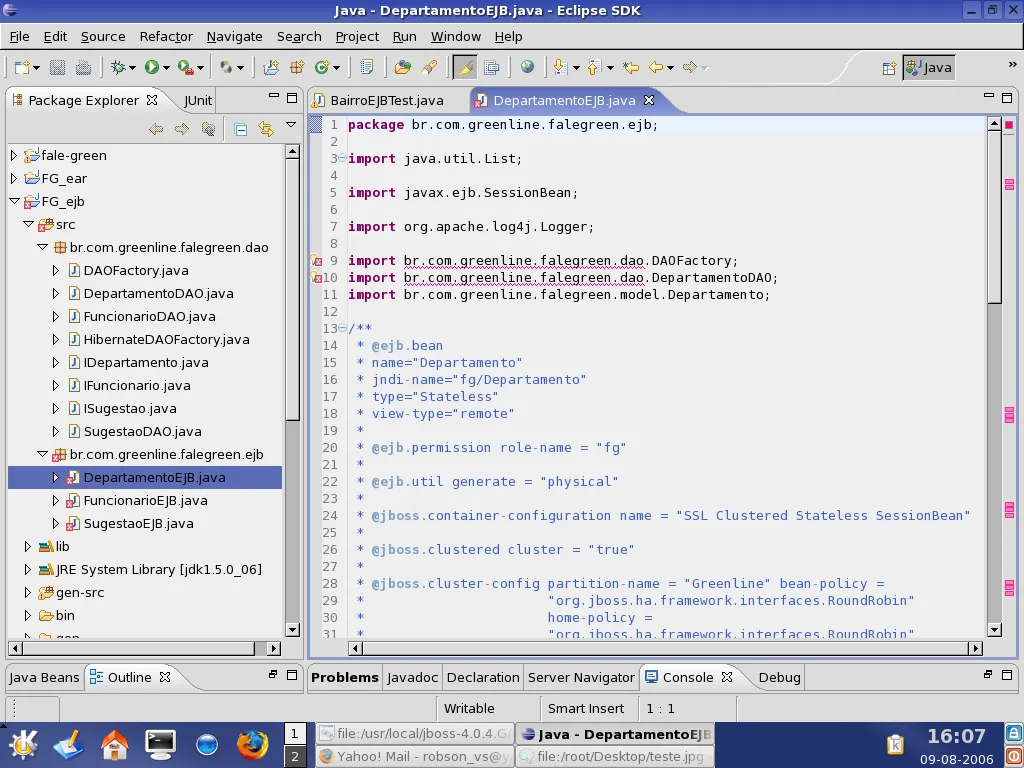Open the web browser globe toolbar icon

(527, 67)
